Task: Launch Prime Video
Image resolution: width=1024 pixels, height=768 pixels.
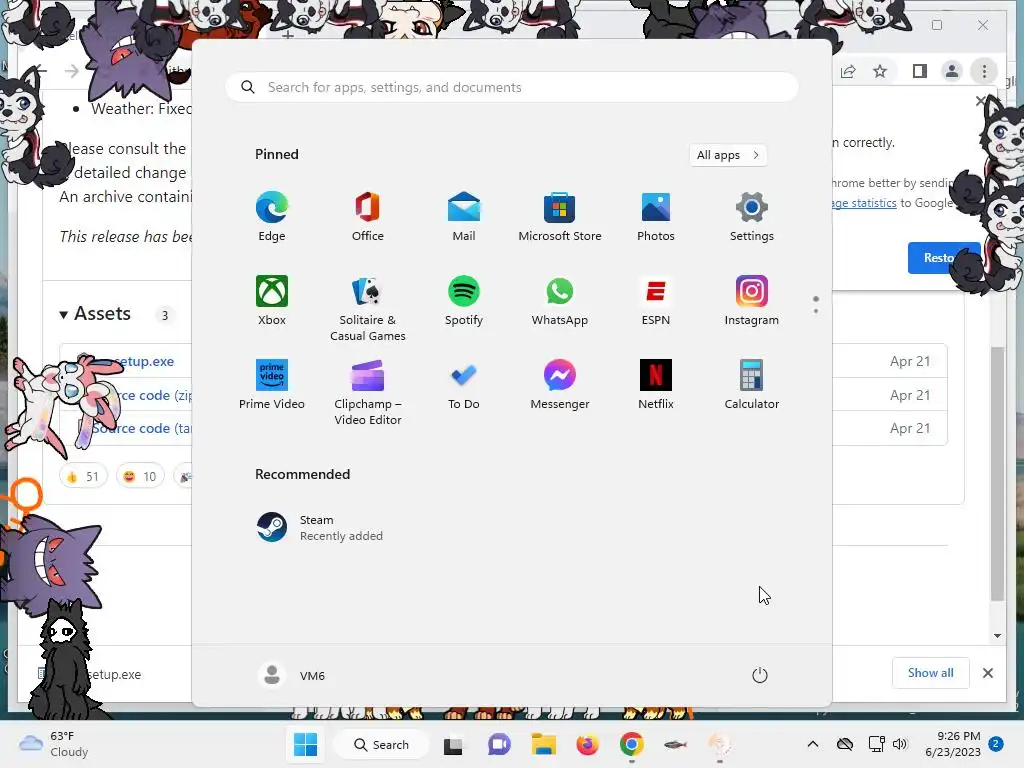Action: point(272,385)
